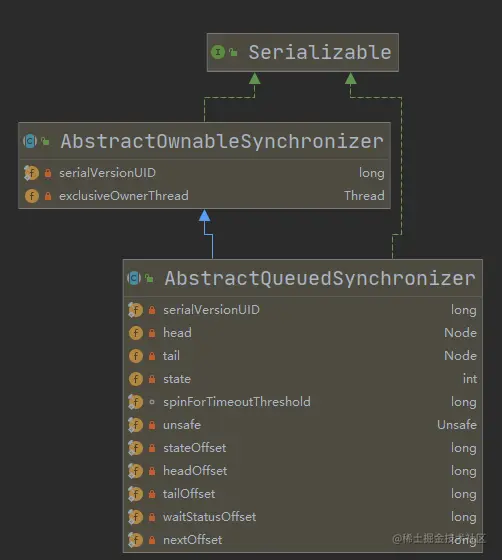Select the tail field name
This screenshot has width=502, height=560.
coord(171,356)
